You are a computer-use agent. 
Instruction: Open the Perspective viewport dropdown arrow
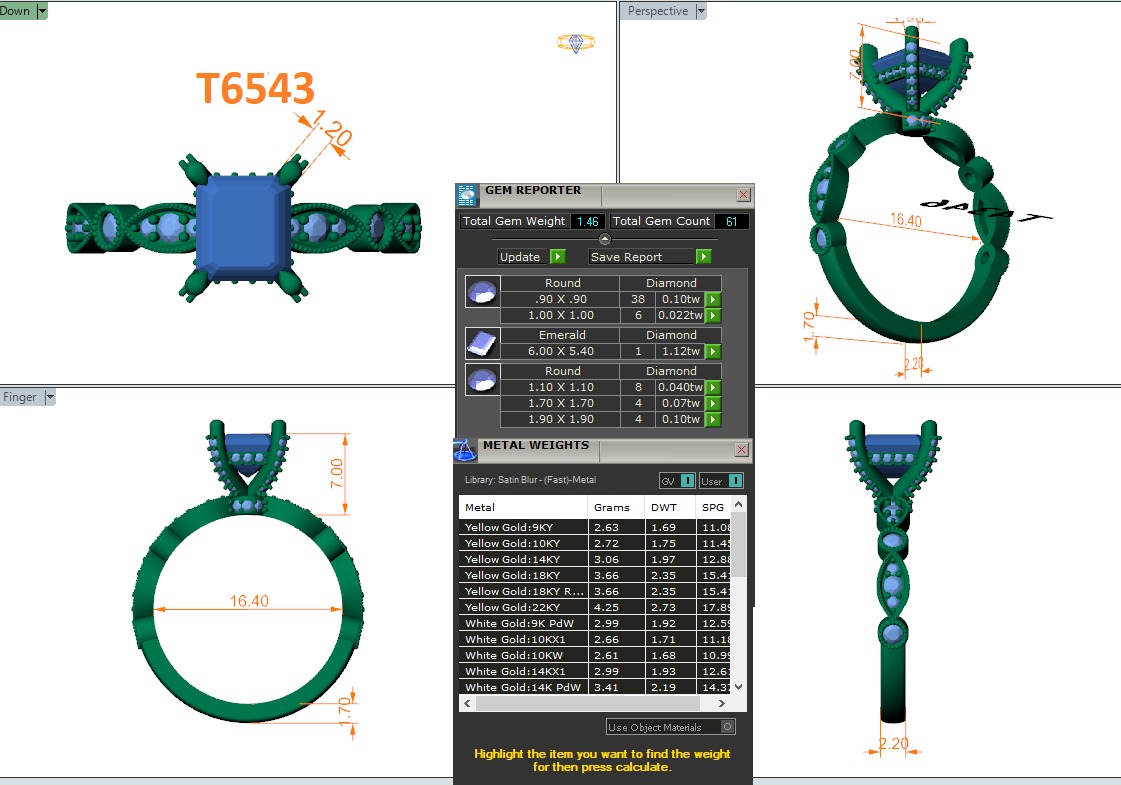[701, 11]
